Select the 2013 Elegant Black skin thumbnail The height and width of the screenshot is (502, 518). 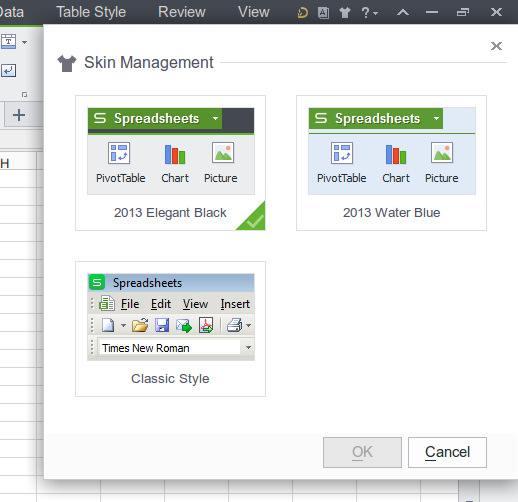[170, 163]
